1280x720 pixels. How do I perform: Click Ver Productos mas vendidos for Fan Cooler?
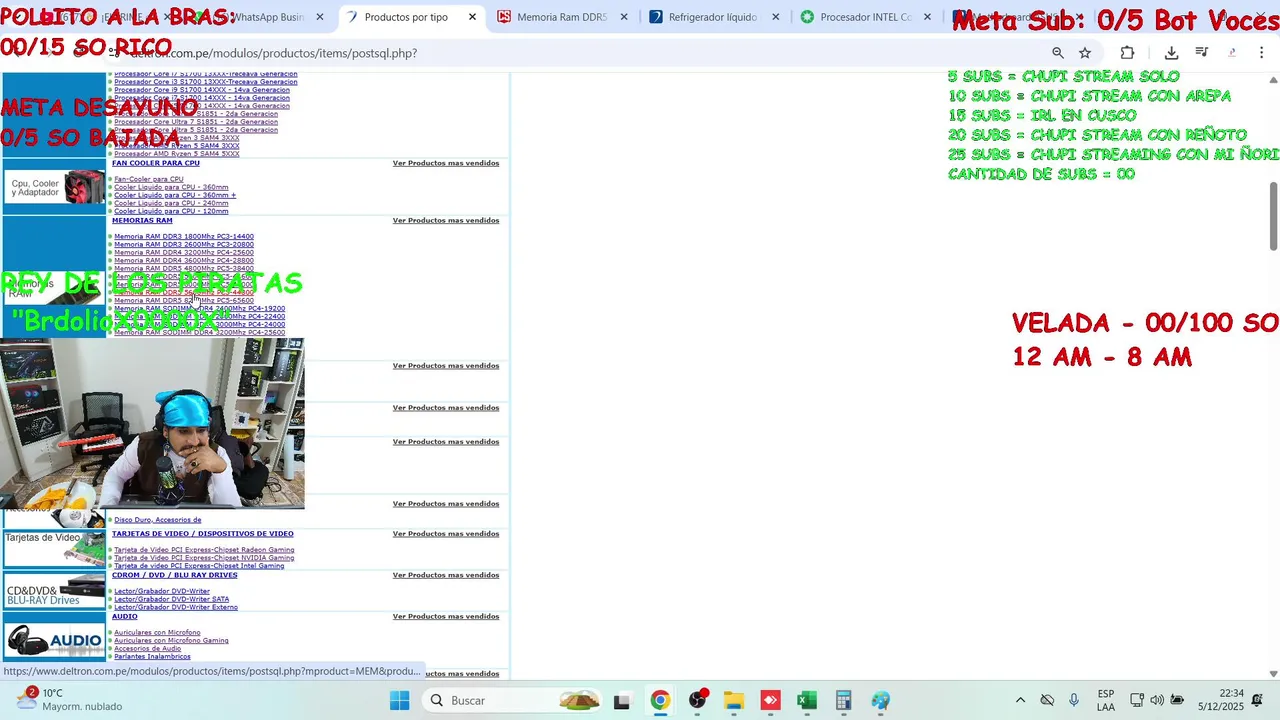(x=445, y=163)
